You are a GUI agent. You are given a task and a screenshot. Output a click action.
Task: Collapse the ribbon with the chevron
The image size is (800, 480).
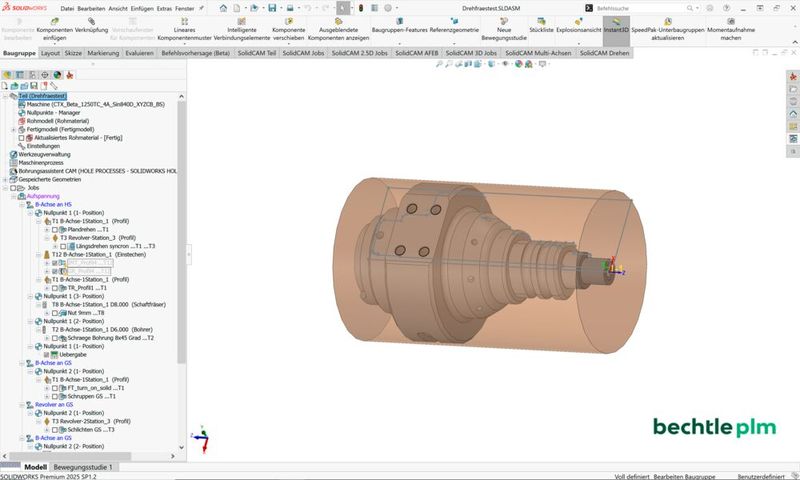pos(794,42)
